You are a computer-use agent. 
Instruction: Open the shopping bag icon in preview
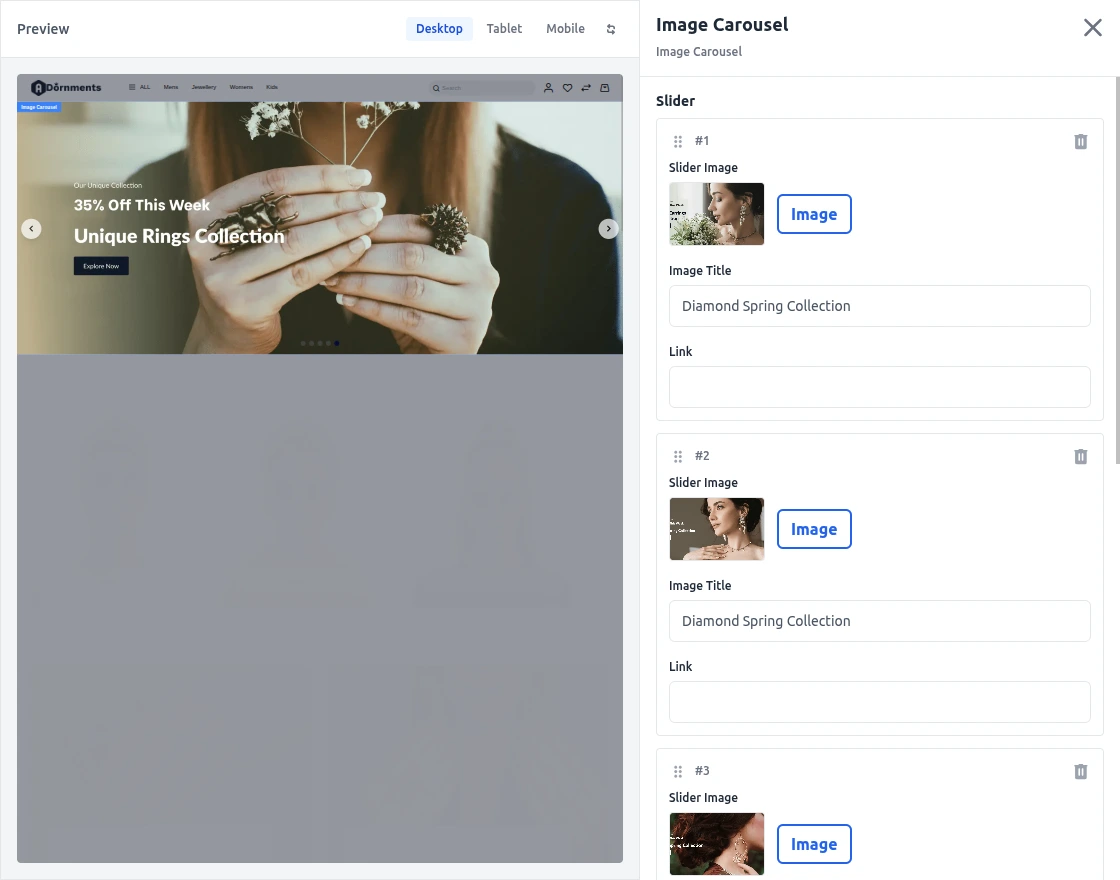(605, 88)
